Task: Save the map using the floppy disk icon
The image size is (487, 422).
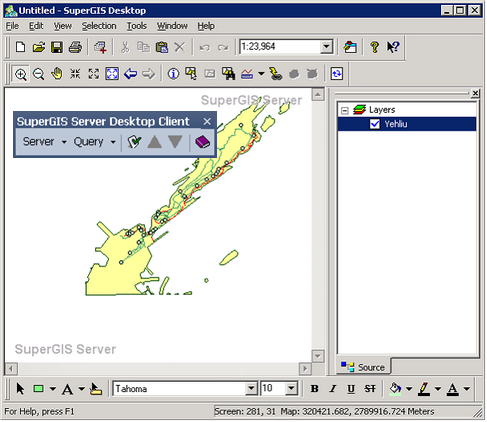Action: tap(57, 47)
